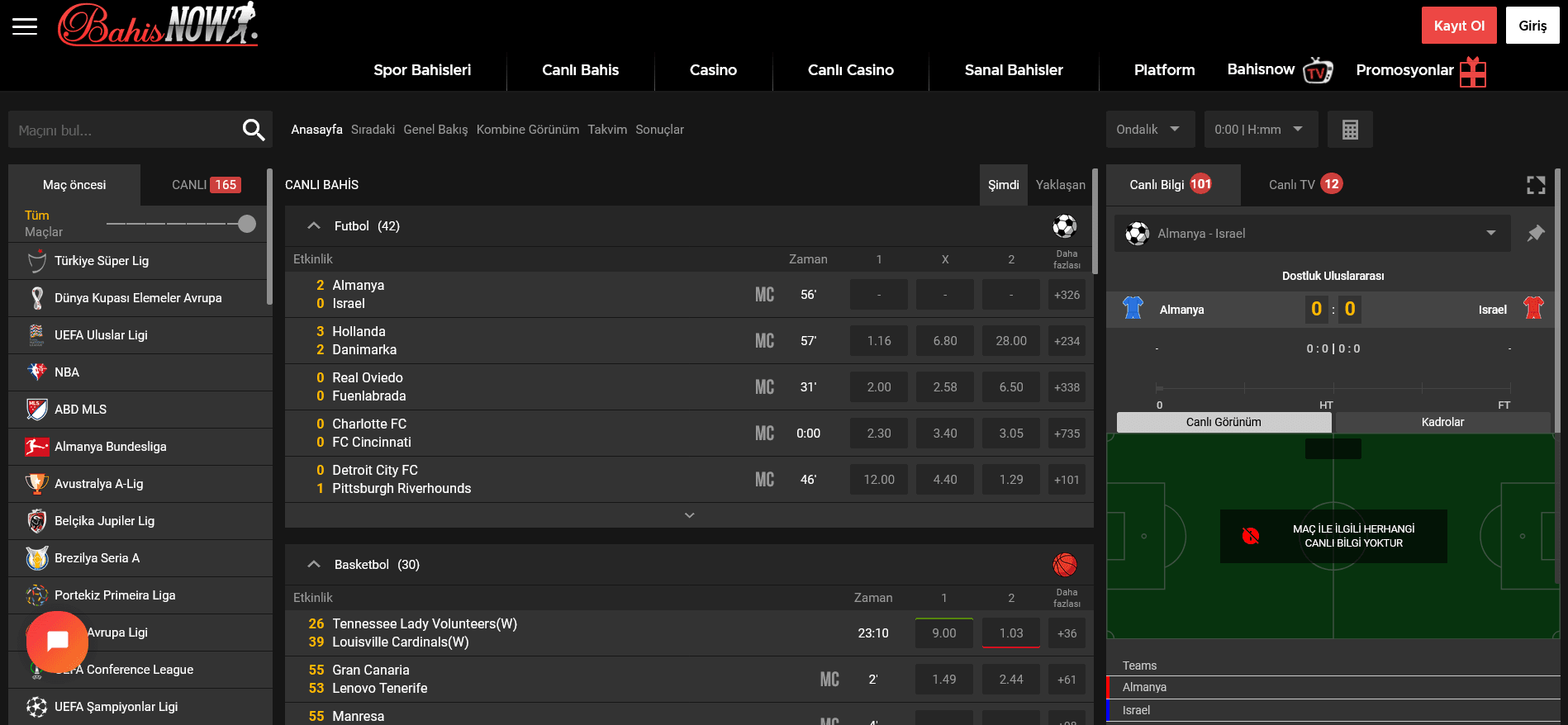
Task: Click the Kayıt Ol button
Action: [1460, 26]
